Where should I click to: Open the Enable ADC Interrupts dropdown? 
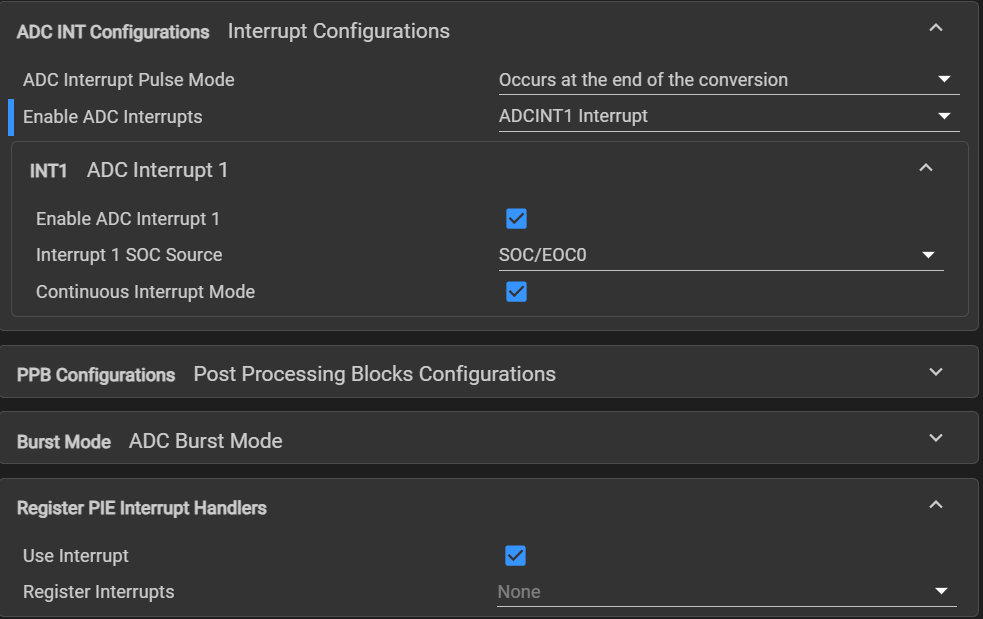[x=728, y=116]
